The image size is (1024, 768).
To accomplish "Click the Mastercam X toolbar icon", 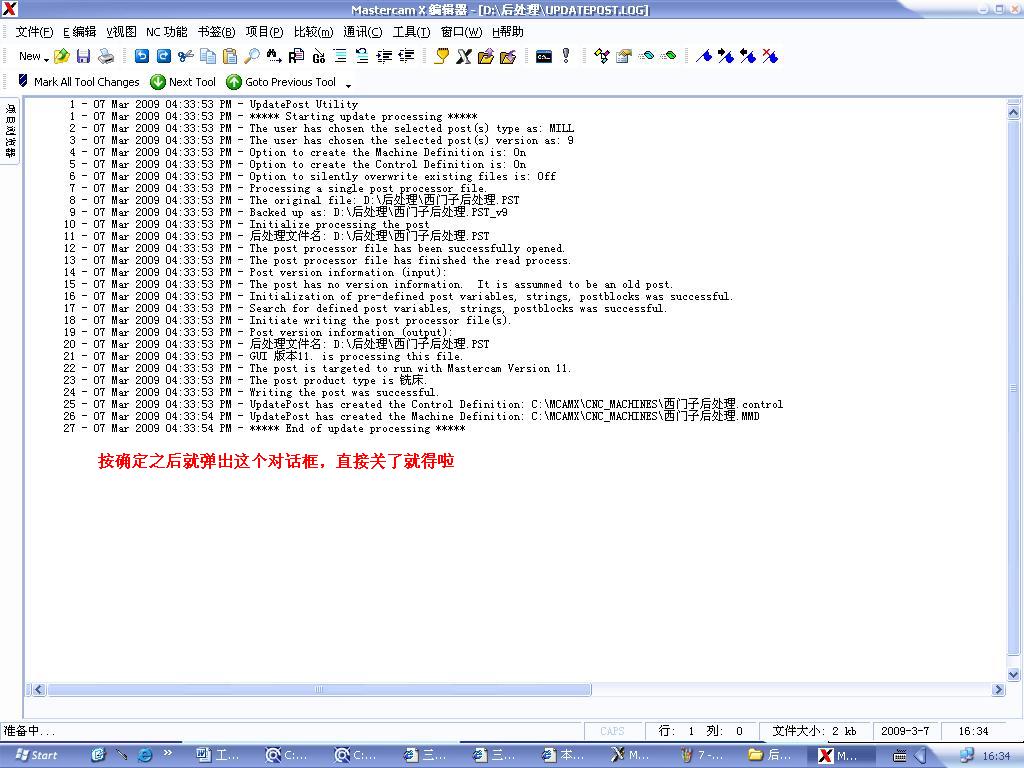I will pos(464,57).
